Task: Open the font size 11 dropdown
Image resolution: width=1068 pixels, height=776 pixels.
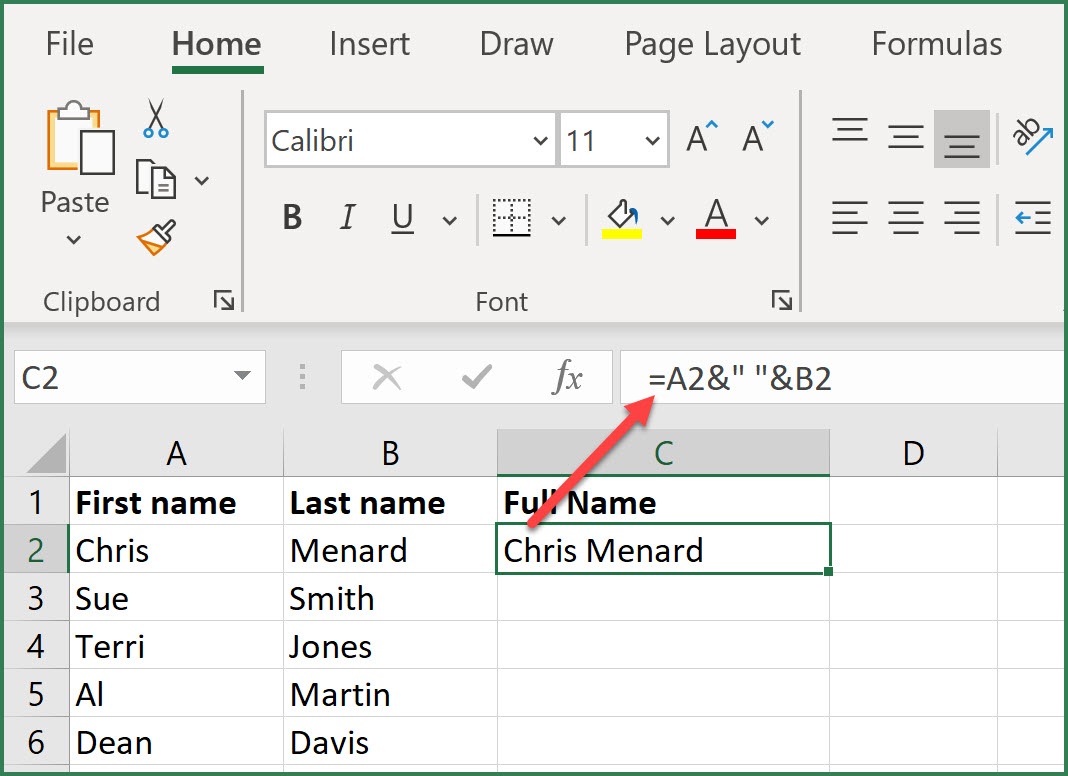Action: (x=652, y=141)
